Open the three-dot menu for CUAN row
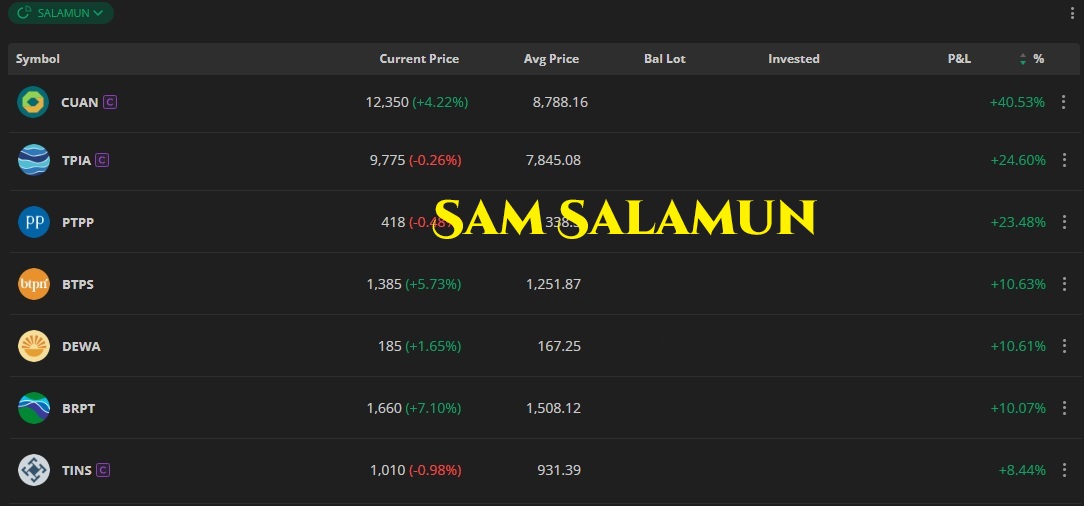 click(x=1064, y=102)
